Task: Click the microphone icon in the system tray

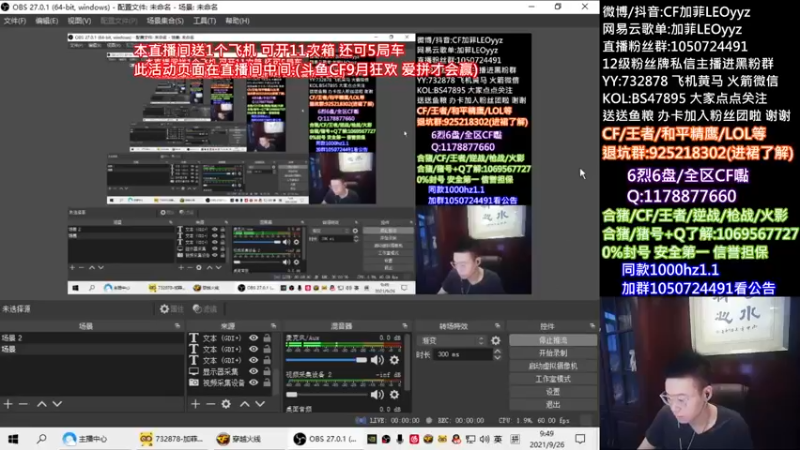Action: pos(400,439)
